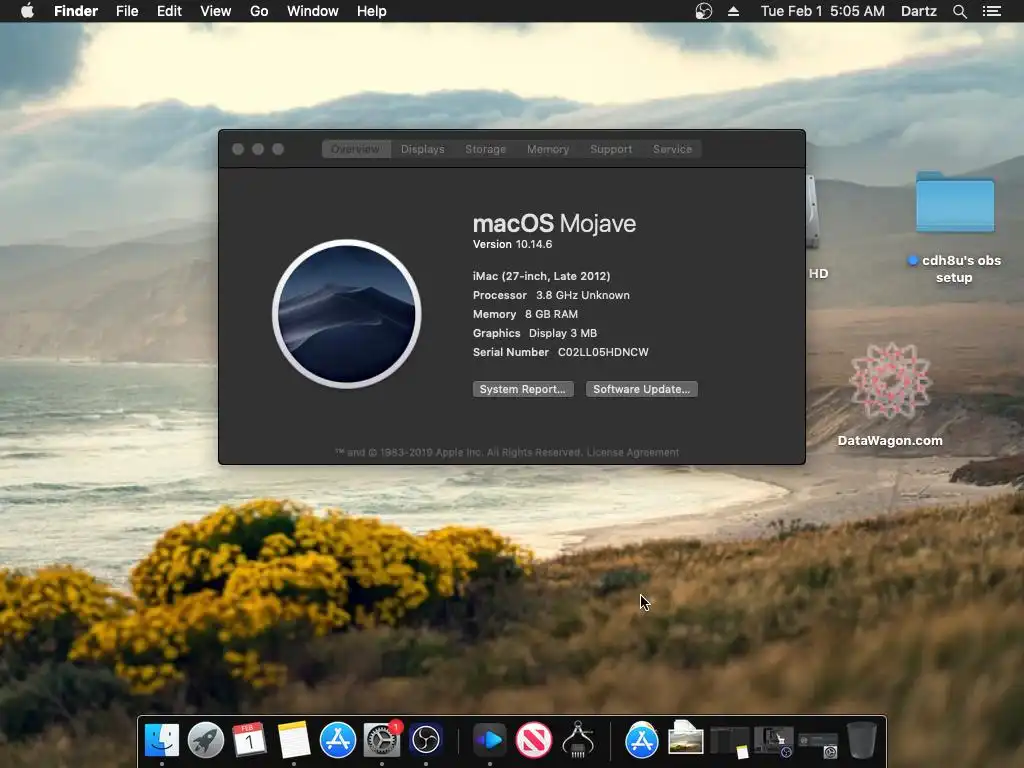
Task: Click serial number C02LL05HDNCW
Action: pyautogui.click(x=603, y=352)
